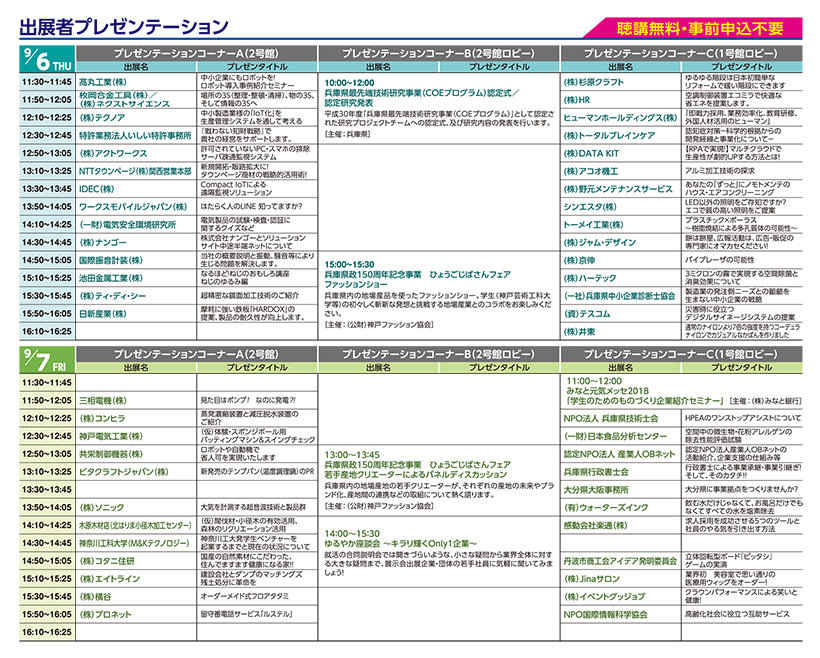
Task: Select exhibitor 兵庫県行政書士会
Action: pos(596,472)
